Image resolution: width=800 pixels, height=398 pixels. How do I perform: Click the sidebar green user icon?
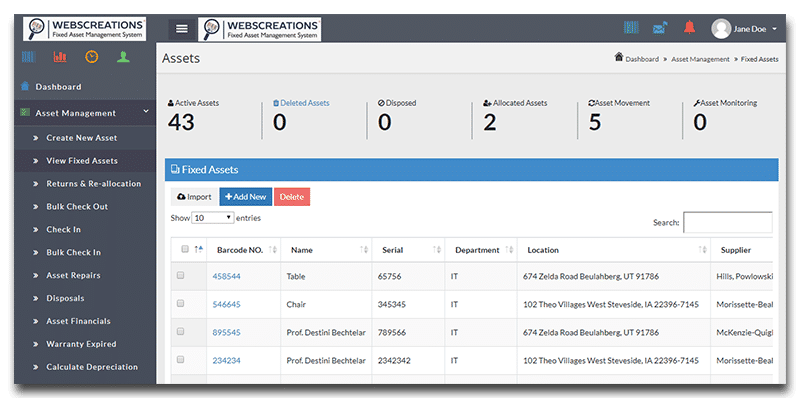click(123, 57)
